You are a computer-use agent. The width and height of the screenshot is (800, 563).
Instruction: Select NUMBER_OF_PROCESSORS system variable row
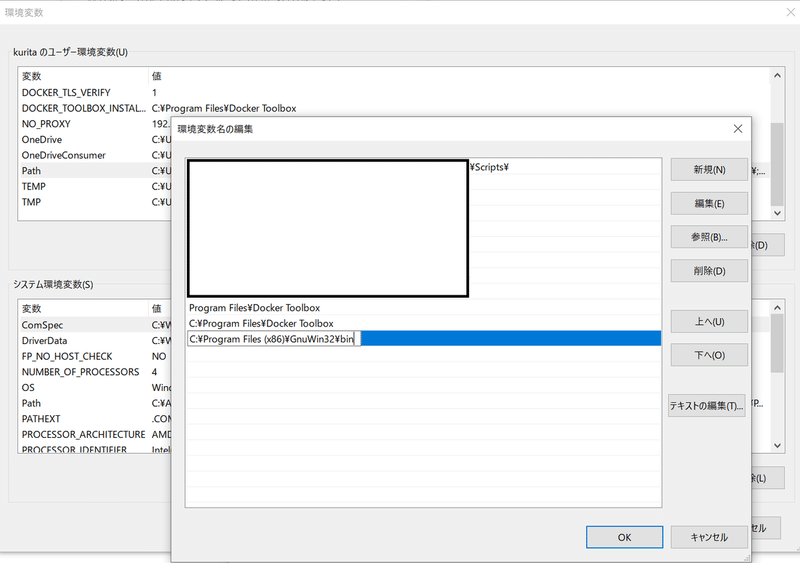[96, 372]
